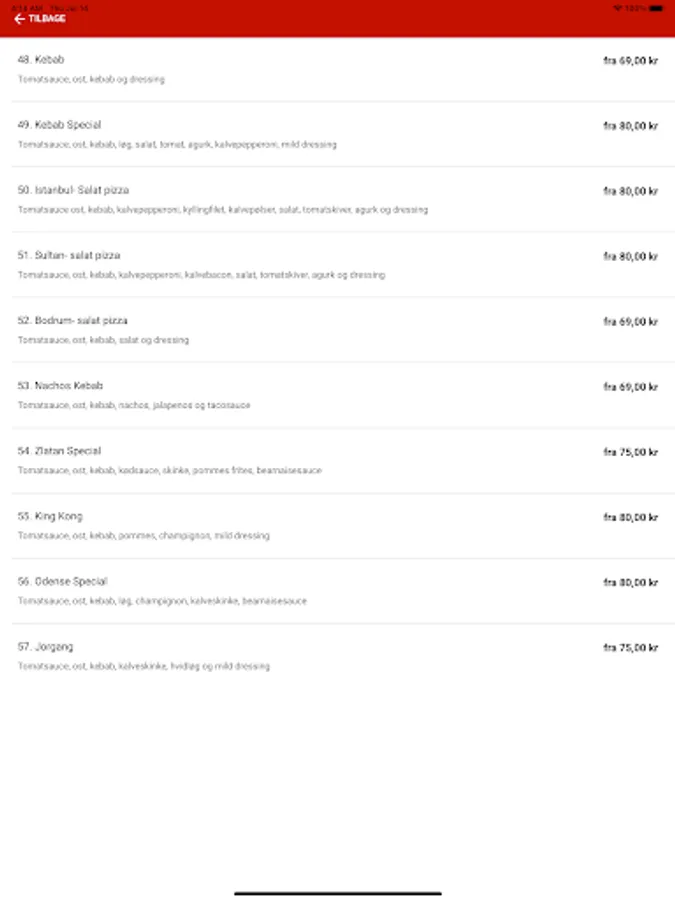Go back via TILBAGE label

tap(46, 19)
